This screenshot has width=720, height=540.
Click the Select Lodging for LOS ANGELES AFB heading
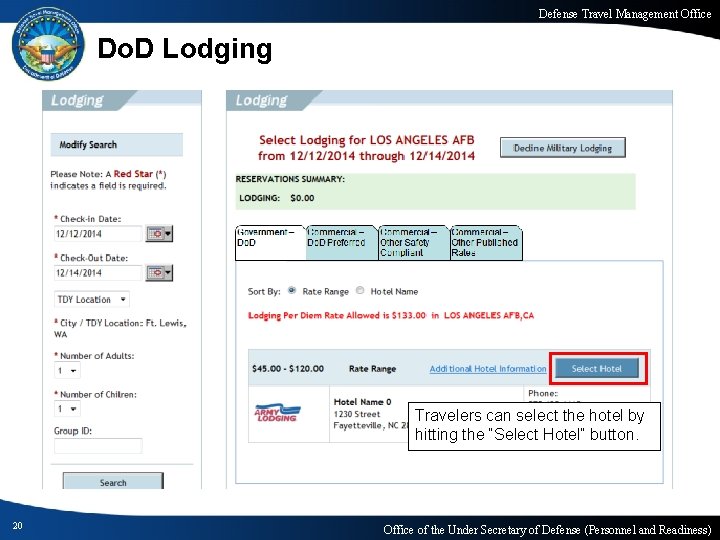366,148
